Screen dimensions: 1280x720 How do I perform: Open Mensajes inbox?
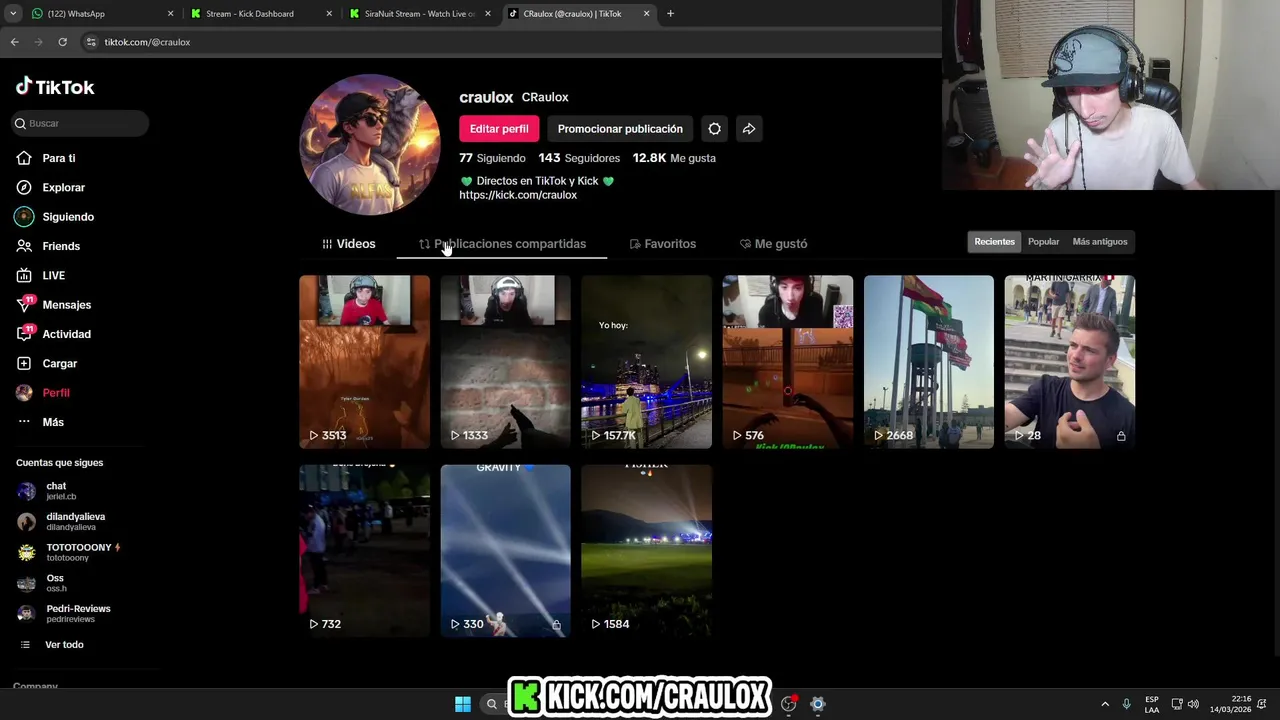66,305
